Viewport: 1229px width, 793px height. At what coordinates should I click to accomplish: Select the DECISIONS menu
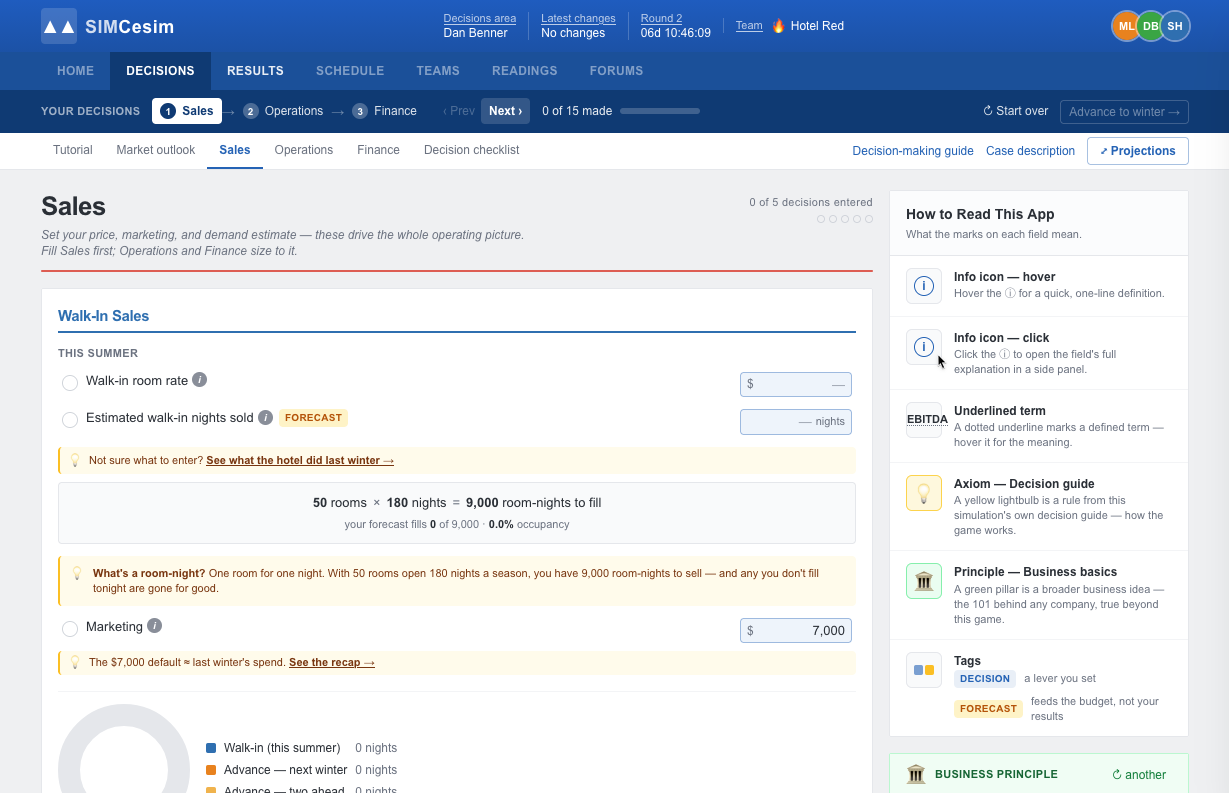[160, 71]
